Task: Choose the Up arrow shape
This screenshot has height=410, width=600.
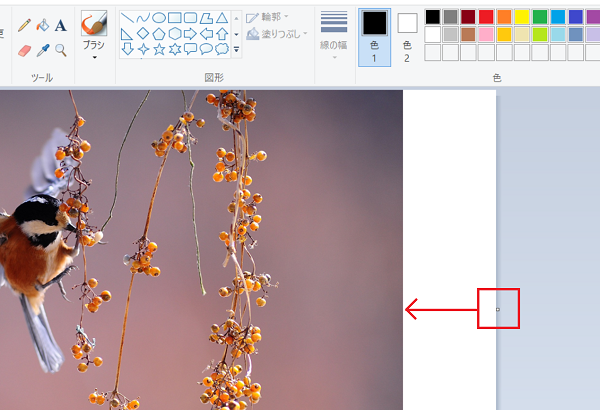Action: click(x=222, y=34)
